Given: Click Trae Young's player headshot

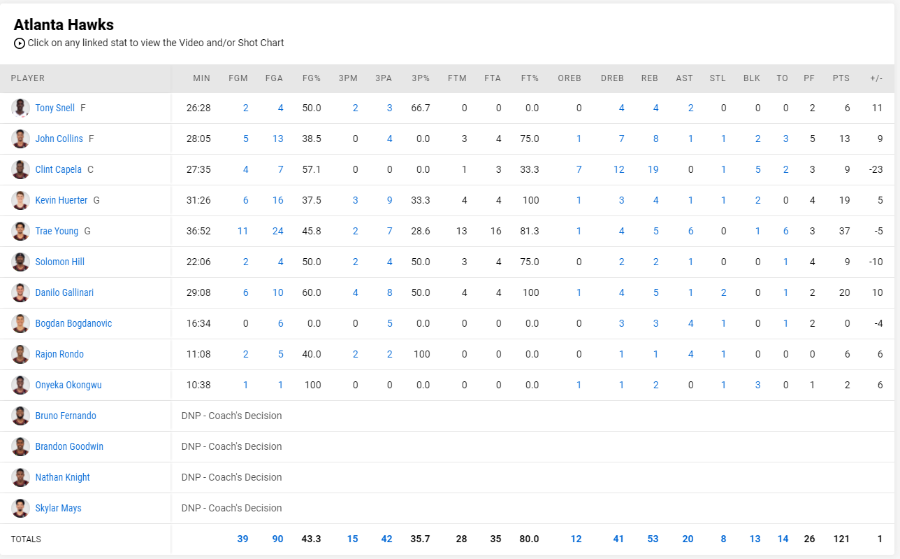Looking at the screenshot, I should coord(20,231).
